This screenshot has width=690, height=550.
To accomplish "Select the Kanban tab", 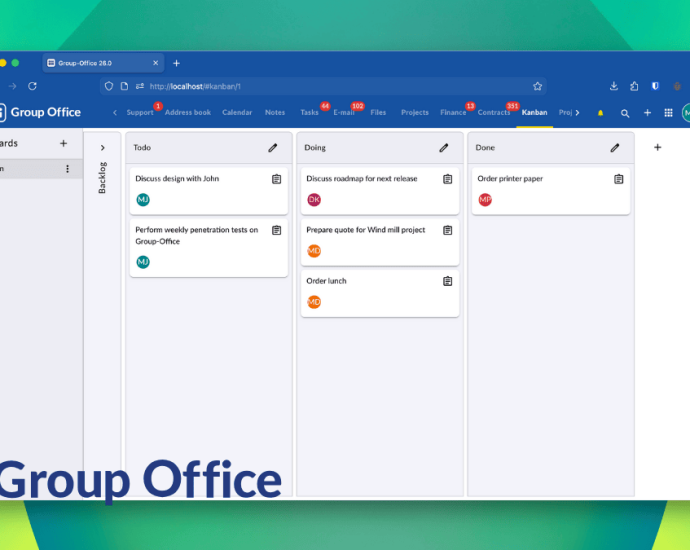I will (x=535, y=113).
